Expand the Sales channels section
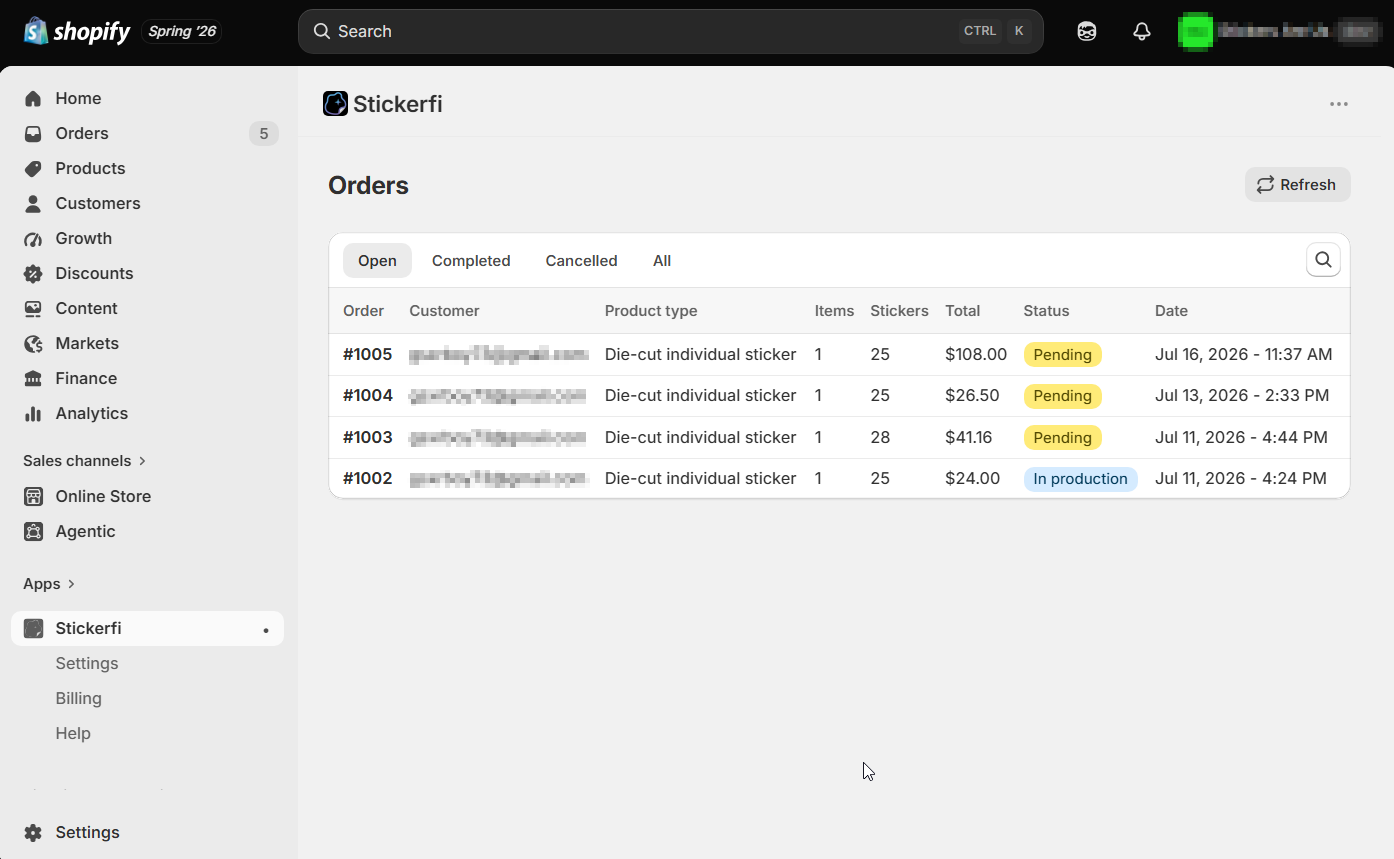 pyautogui.click(x=85, y=461)
